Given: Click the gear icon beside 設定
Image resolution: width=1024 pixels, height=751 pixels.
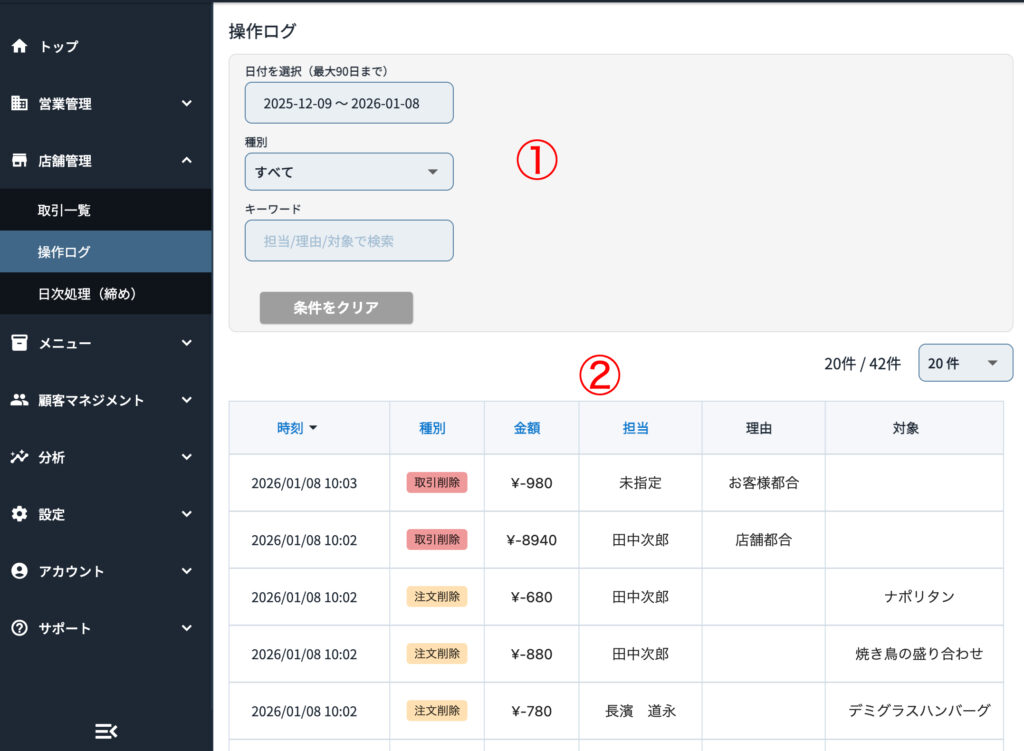Looking at the screenshot, I should [x=19, y=514].
